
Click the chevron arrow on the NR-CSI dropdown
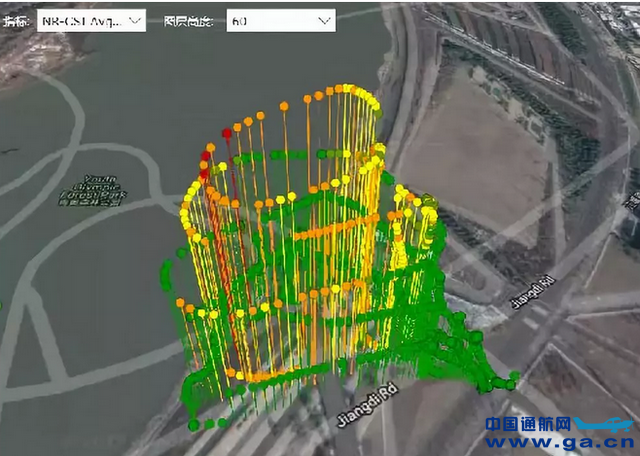click(x=133, y=21)
